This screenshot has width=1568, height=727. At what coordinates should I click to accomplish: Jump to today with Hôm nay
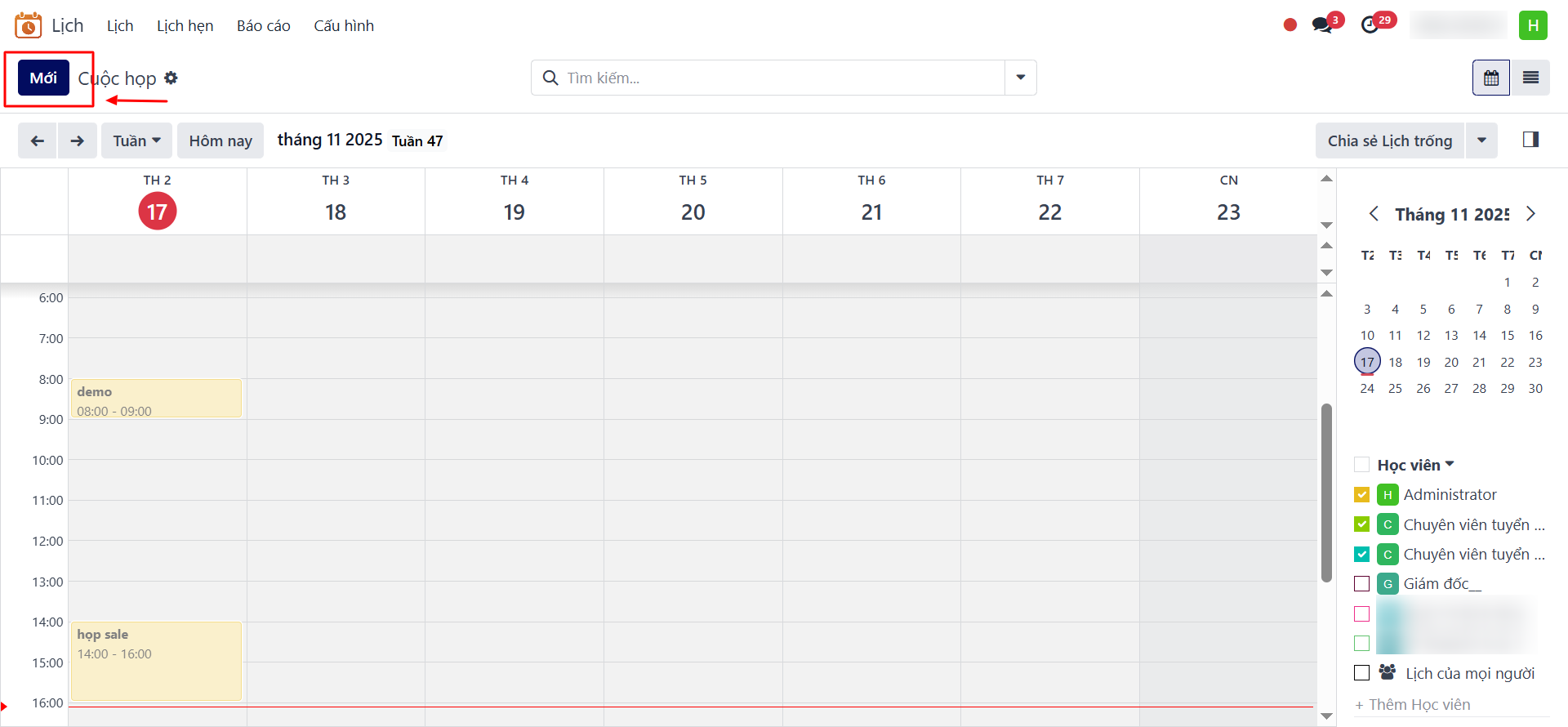click(x=220, y=140)
